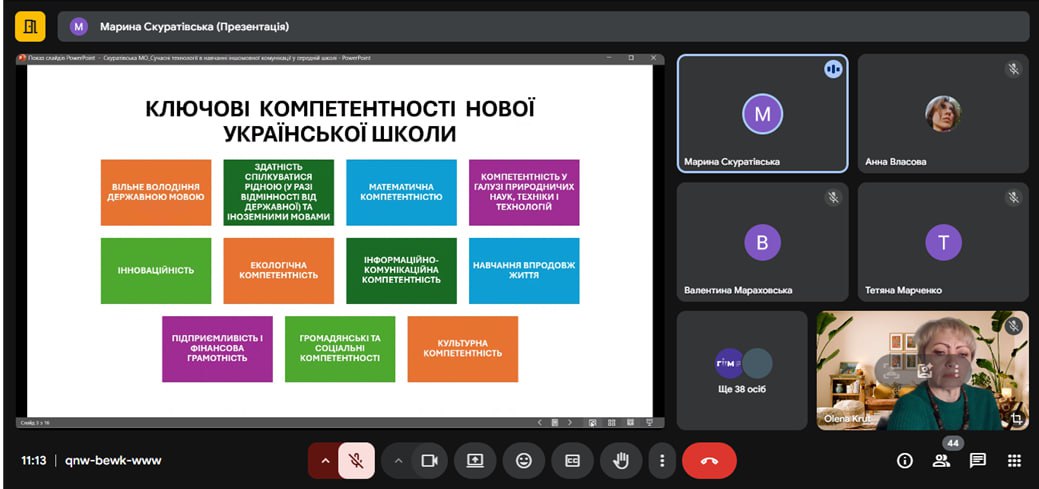Open the activities grid icon
Viewport: 1039px width, 489px height.
point(1014,461)
